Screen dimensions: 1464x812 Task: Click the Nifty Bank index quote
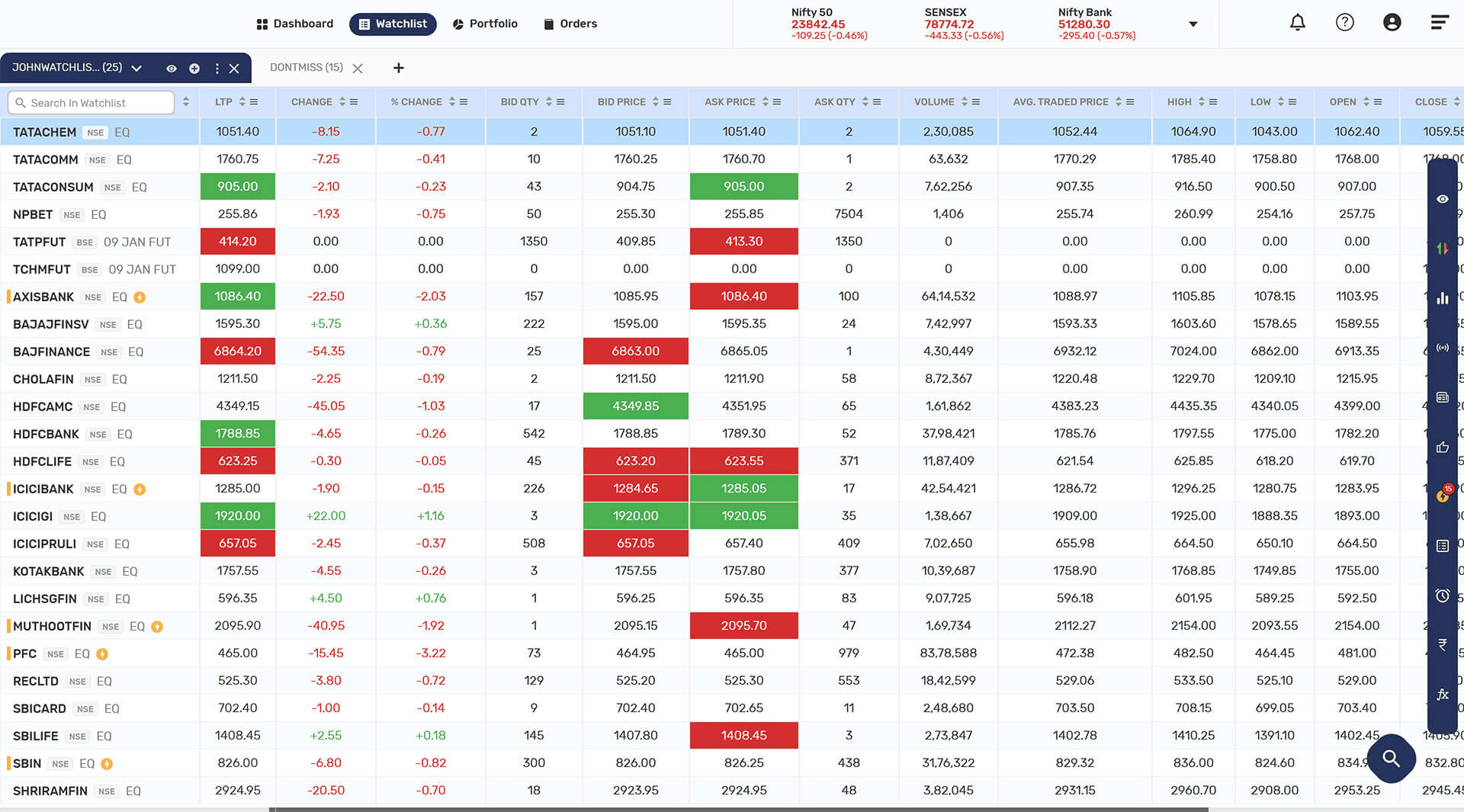coord(1096,24)
